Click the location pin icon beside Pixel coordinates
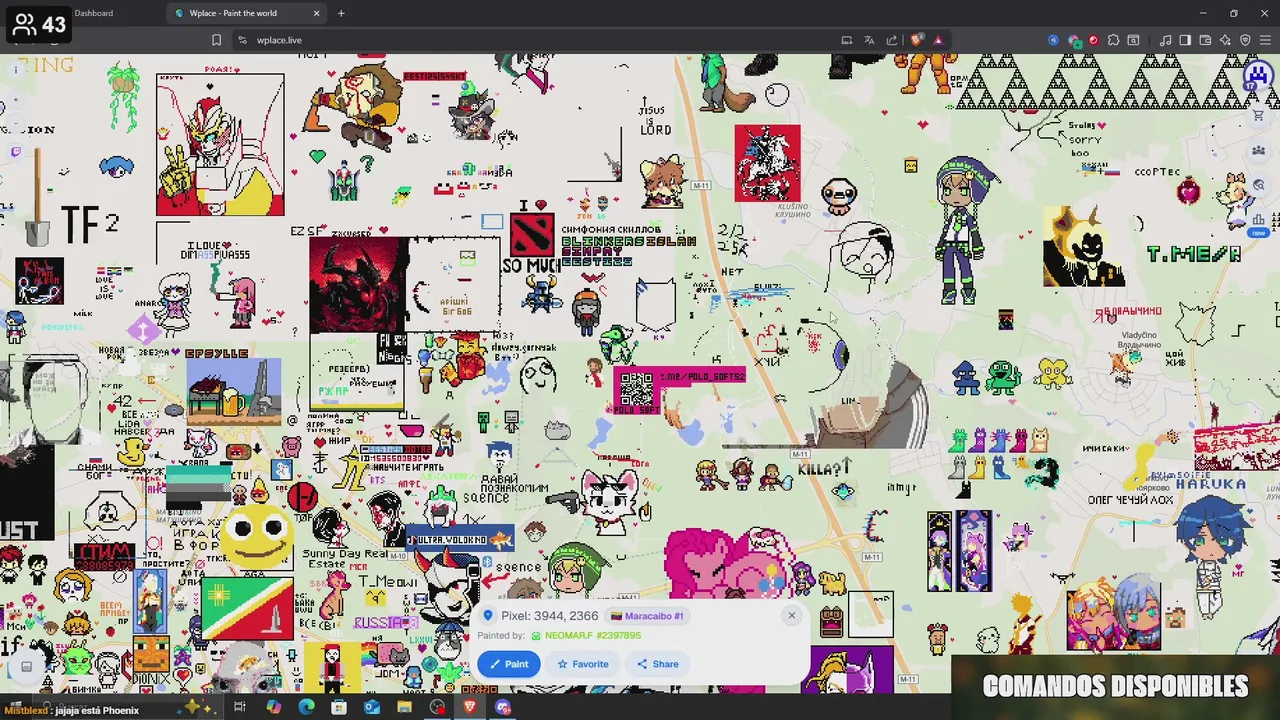This screenshot has width=1280, height=720. [x=488, y=616]
